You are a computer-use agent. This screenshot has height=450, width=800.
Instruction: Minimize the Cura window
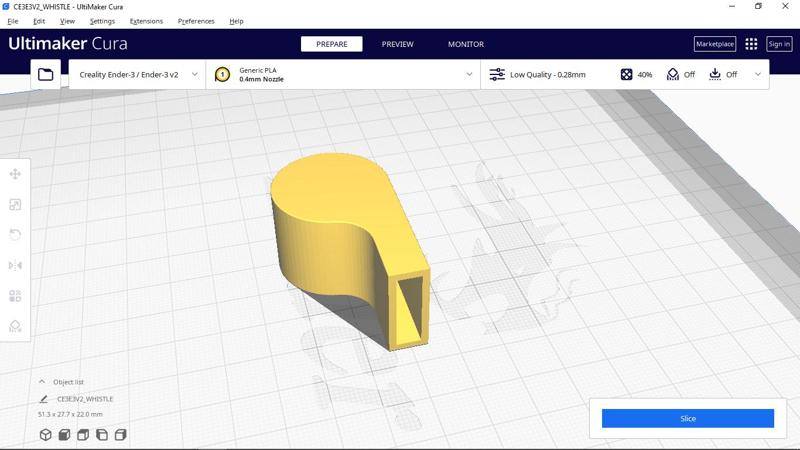(732, 7)
